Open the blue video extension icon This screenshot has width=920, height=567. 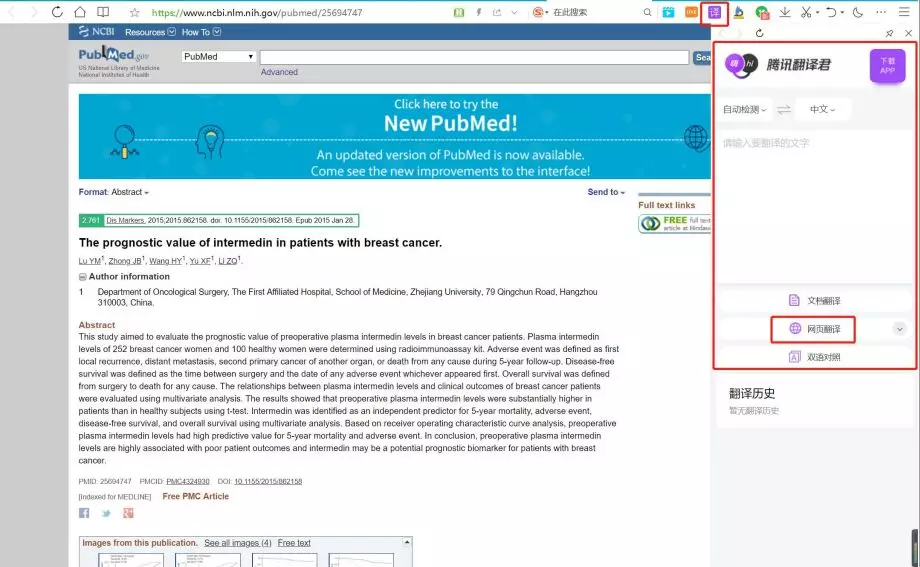[x=668, y=12]
